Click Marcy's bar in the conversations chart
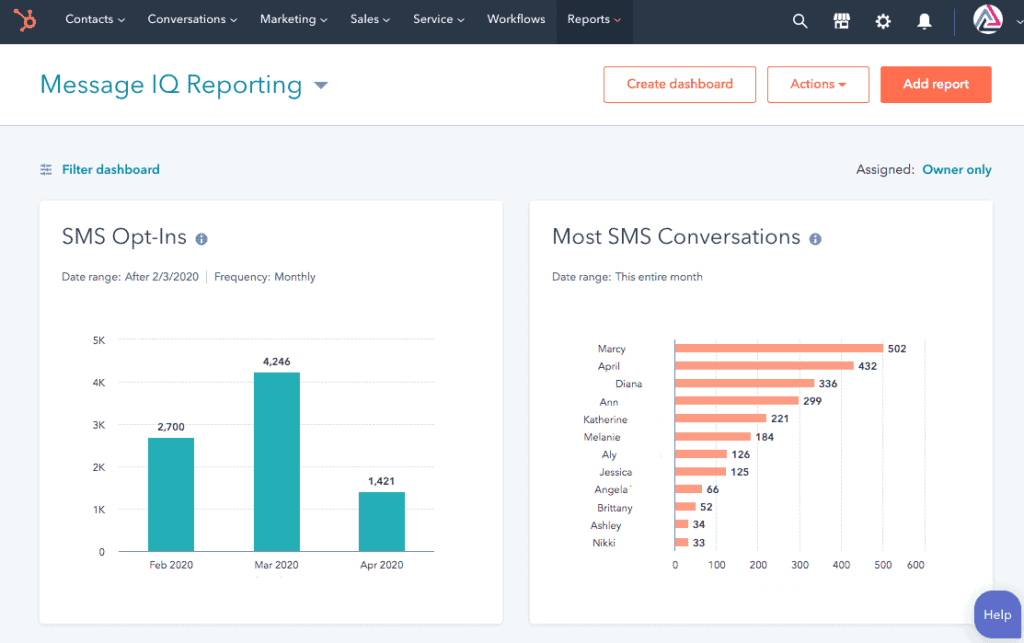 tap(778, 349)
